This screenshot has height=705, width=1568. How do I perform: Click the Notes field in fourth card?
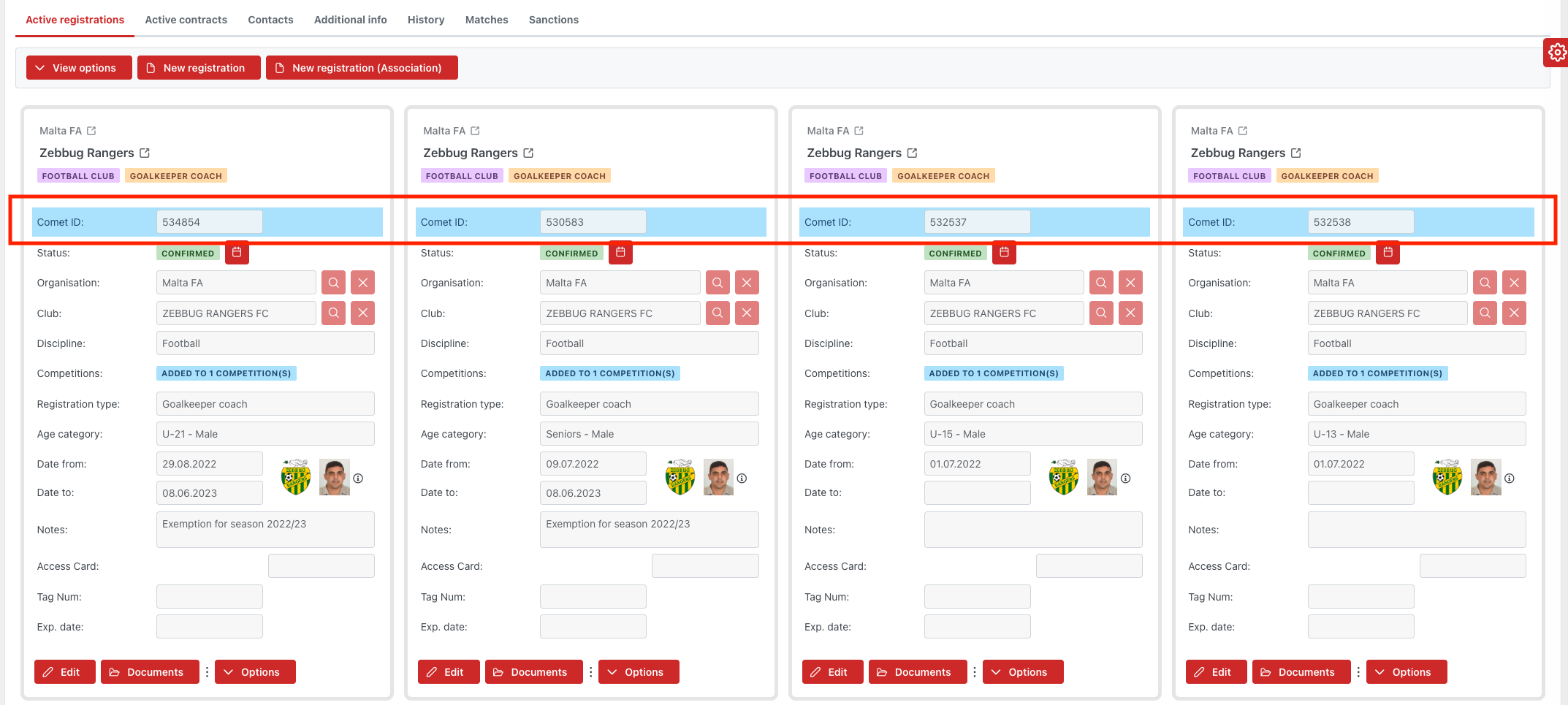[x=1416, y=530]
